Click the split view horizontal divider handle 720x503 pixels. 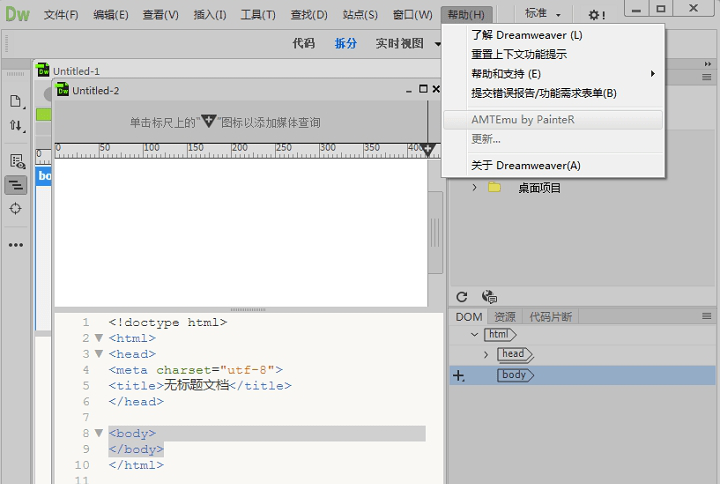click(x=248, y=310)
